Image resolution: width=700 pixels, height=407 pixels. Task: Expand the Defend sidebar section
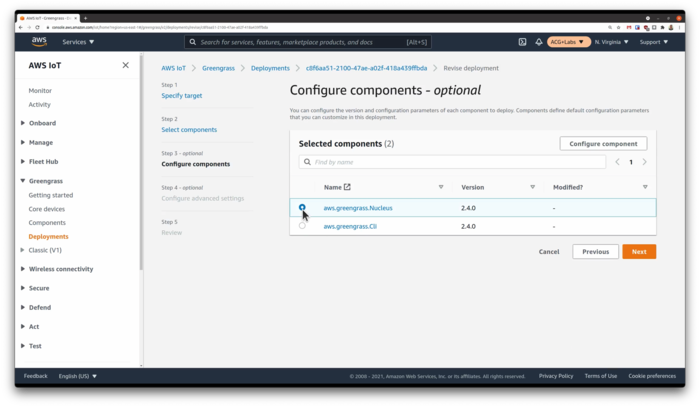pos(23,307)
